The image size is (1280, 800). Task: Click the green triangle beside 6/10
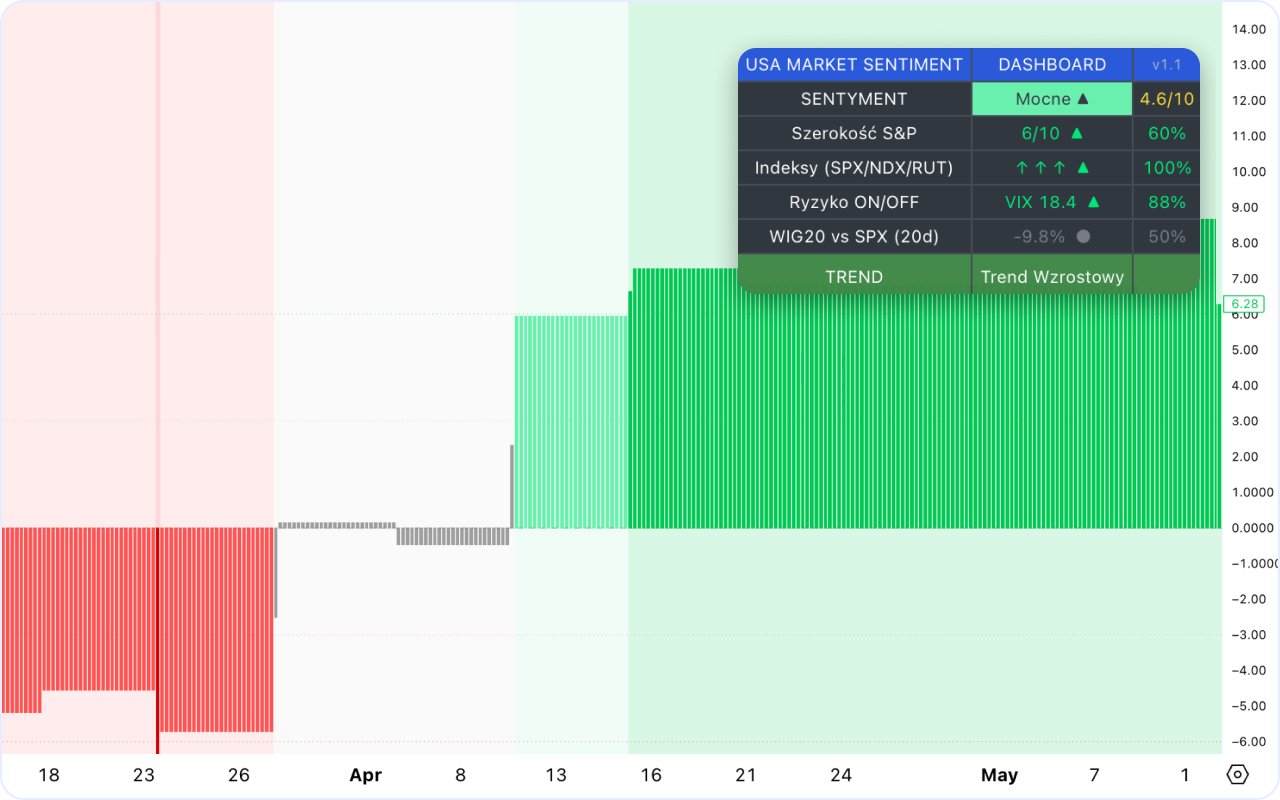[x=1076, y=133]
